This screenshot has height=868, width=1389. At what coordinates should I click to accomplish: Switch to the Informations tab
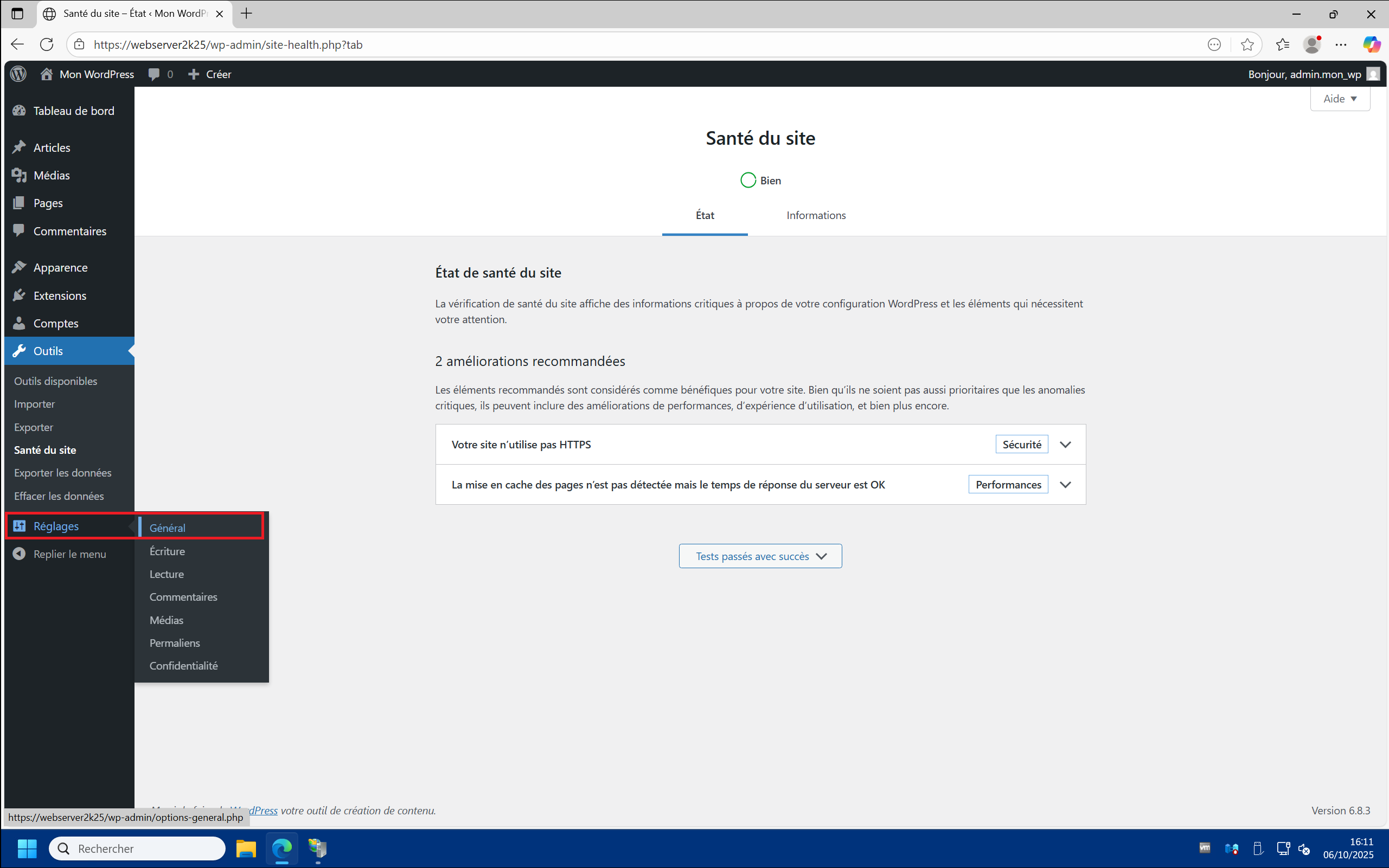[x=815, y=215]
